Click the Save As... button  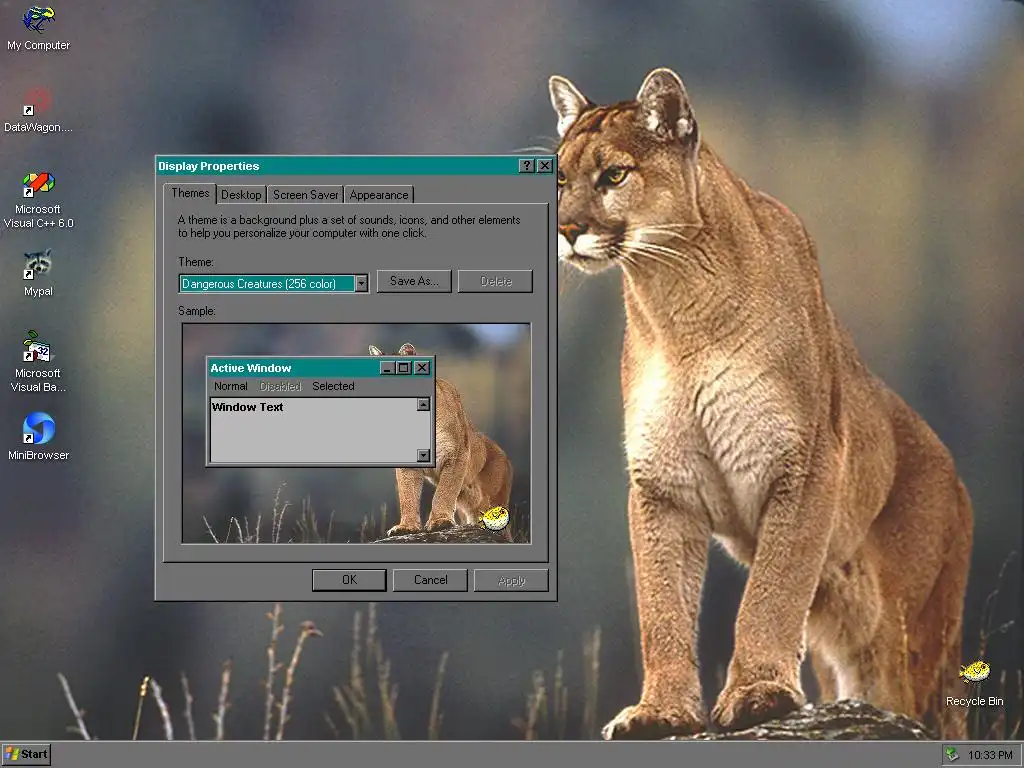[x=414, y=281]
